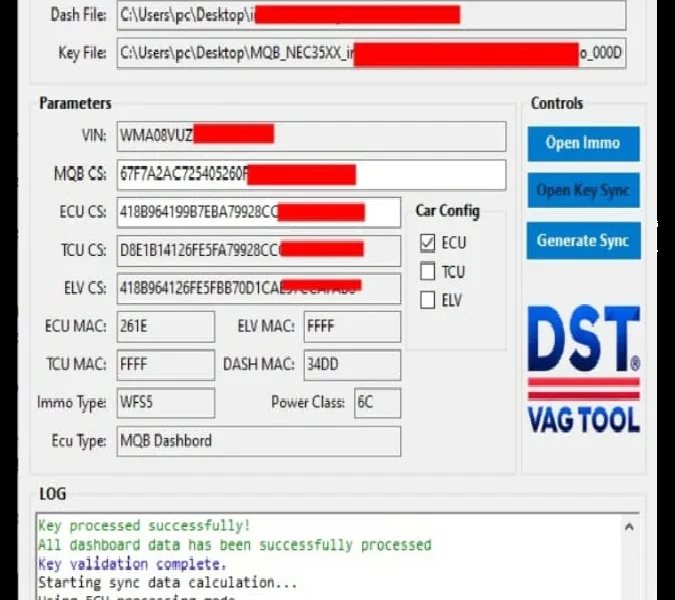Uncheck the ECU car config checkbox
675x600 pixels.
click(x=428, y=242)
